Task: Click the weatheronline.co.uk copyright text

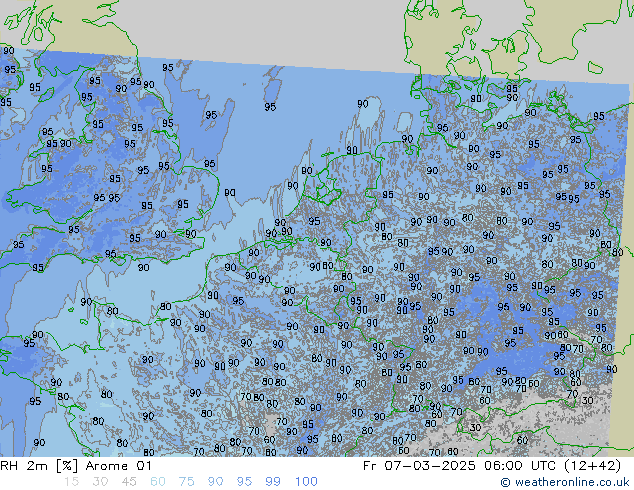Action: click(565, 482)
